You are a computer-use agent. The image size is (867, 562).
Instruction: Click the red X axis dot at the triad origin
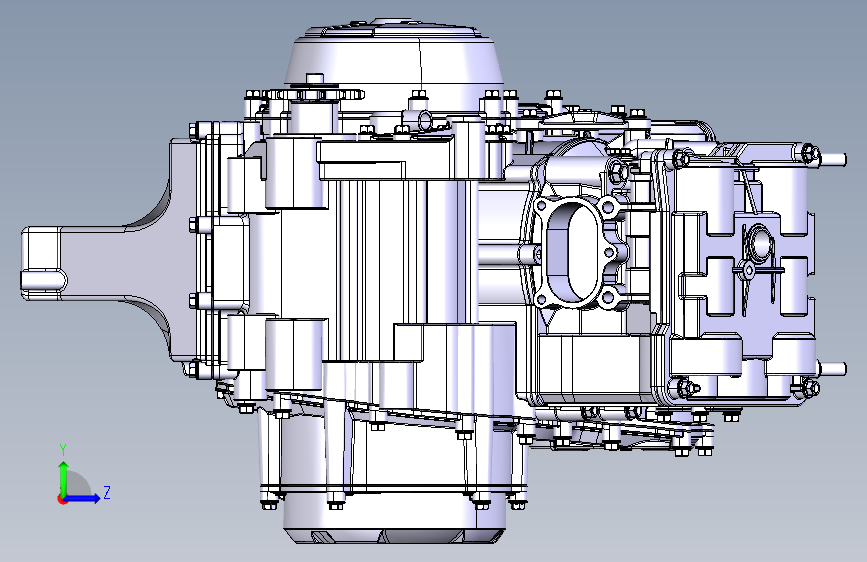coord(62,499)
